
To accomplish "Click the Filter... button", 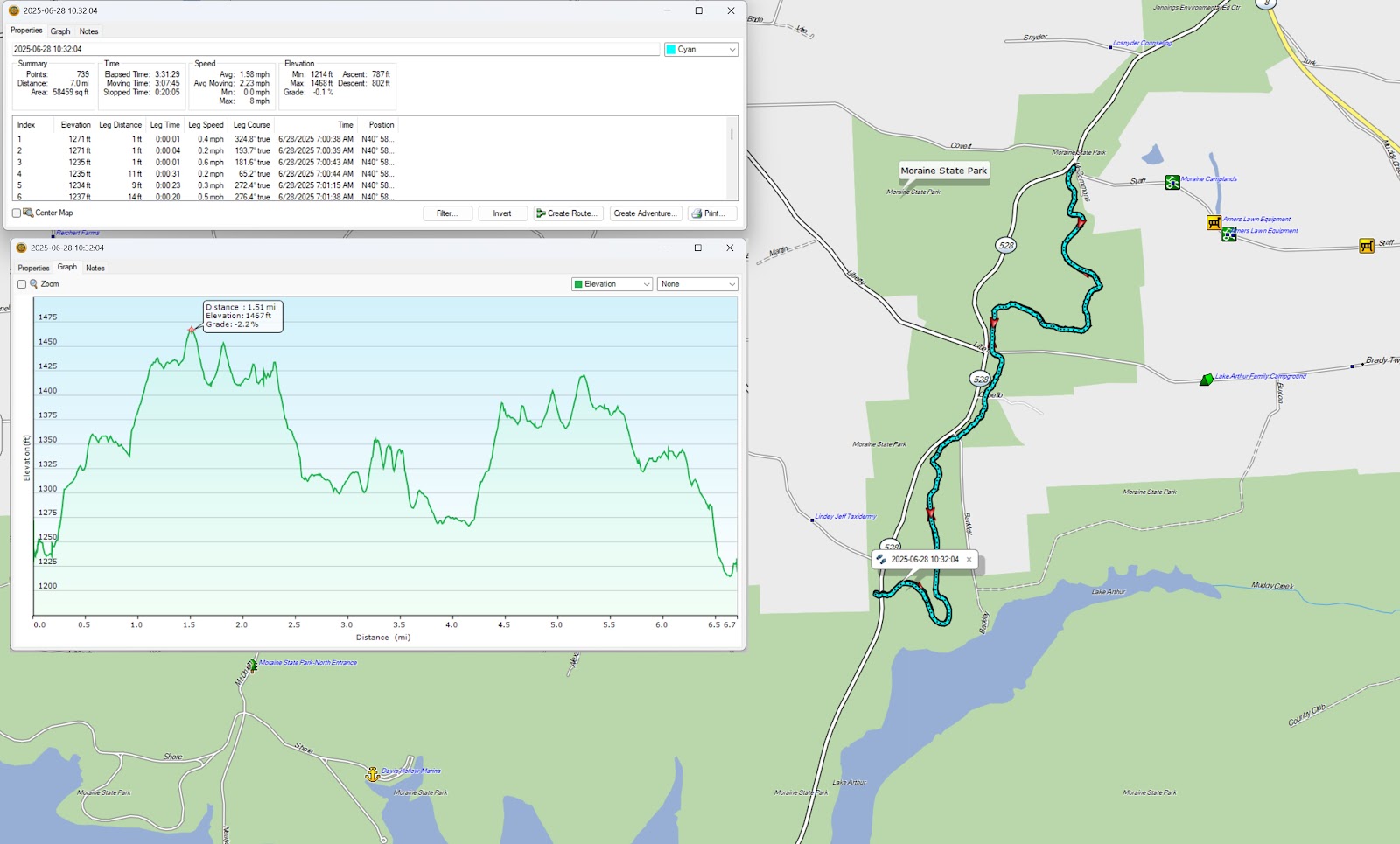I will pos(447,213).
